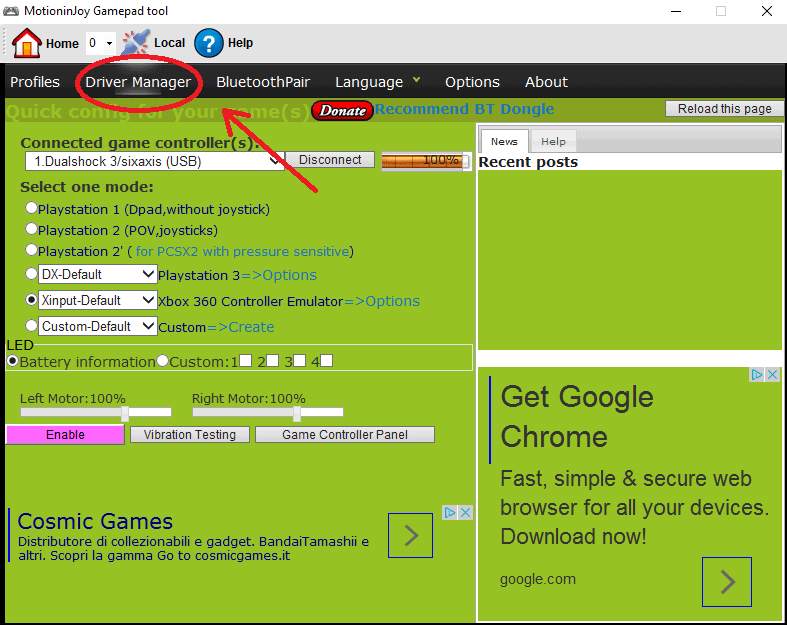Open the DX-Default dropdown

click(x=149, y=274)
